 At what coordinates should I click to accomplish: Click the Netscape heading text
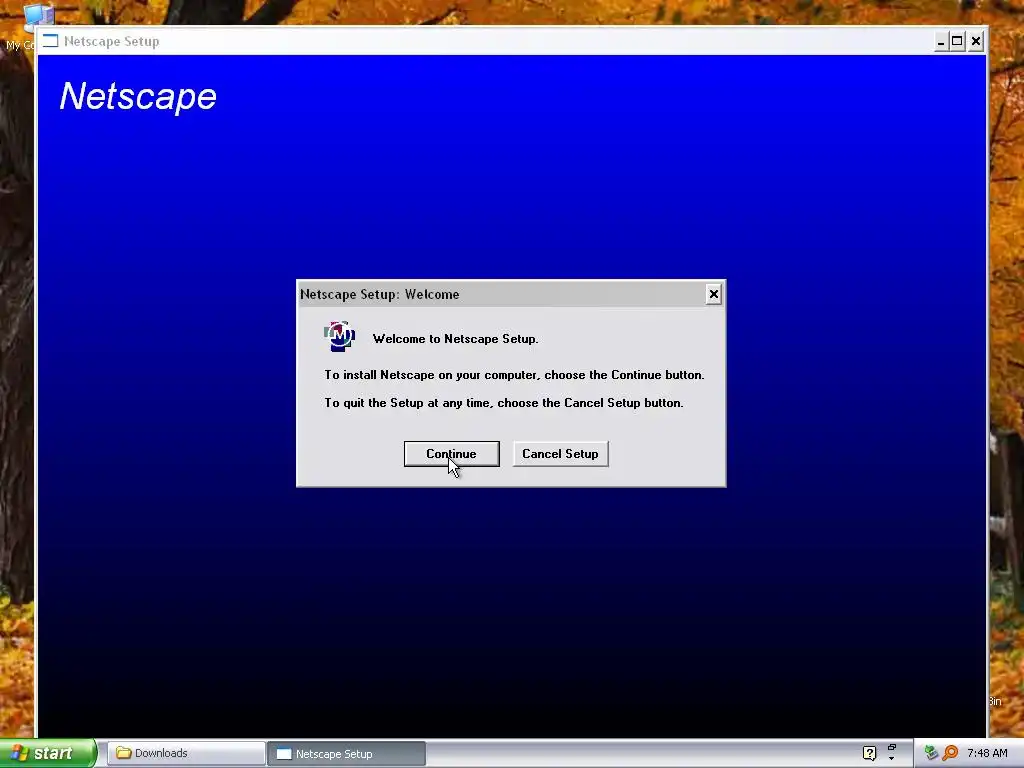click(x=138, y=97)
